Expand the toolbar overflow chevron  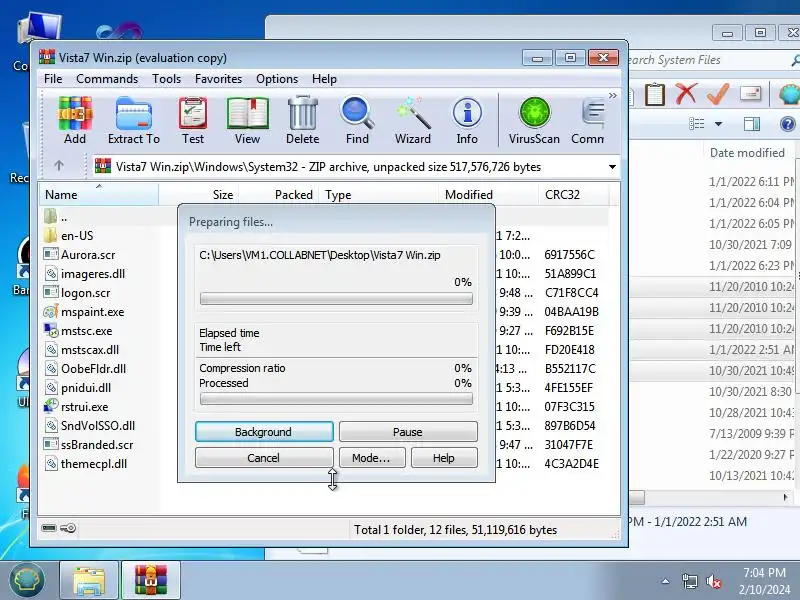coord(613,95)
